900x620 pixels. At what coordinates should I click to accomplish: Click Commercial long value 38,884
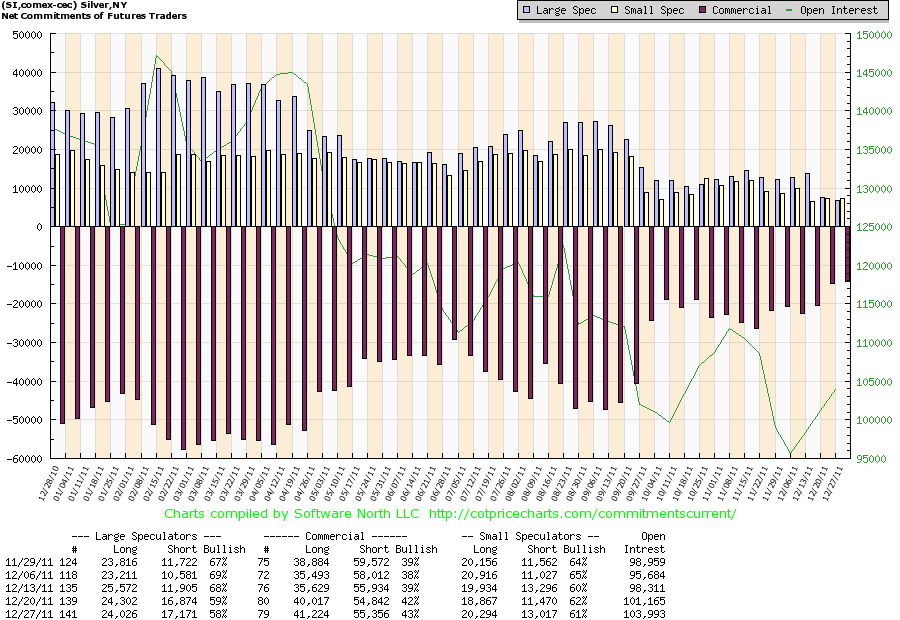[312, 562]
